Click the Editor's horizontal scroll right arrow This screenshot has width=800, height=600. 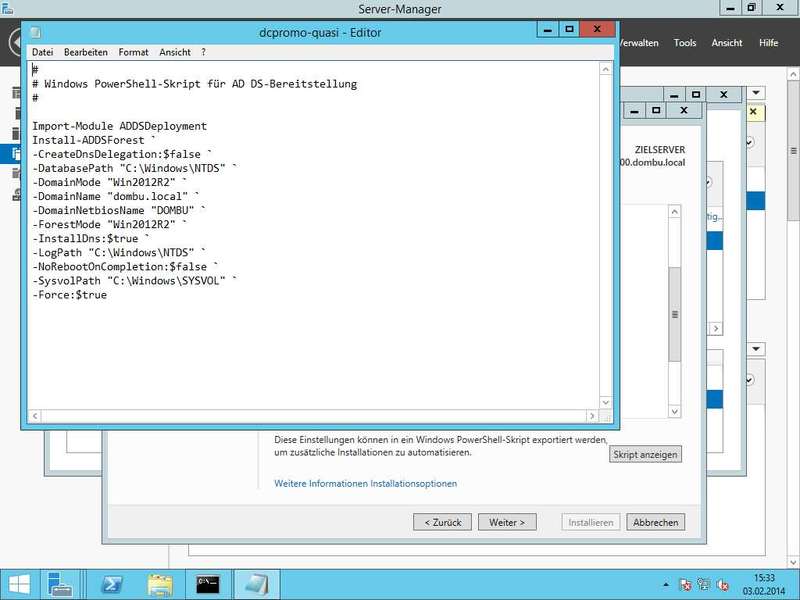click(x=592, y=416)
